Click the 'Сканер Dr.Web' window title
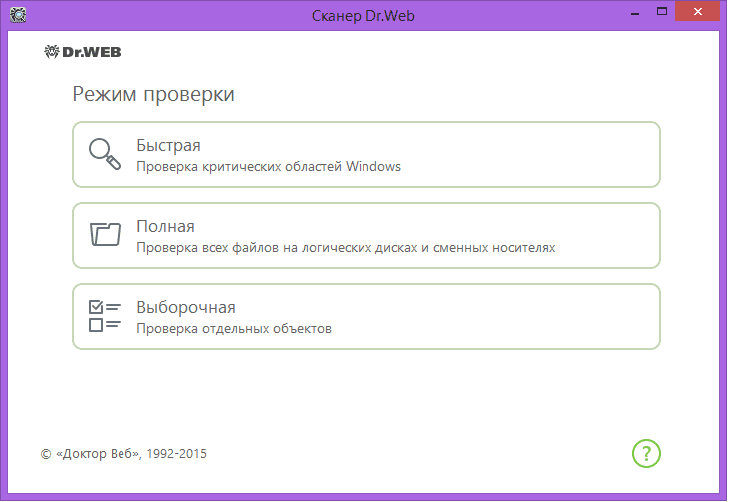Viewport: 729px width, 502px height. point(363,16)
